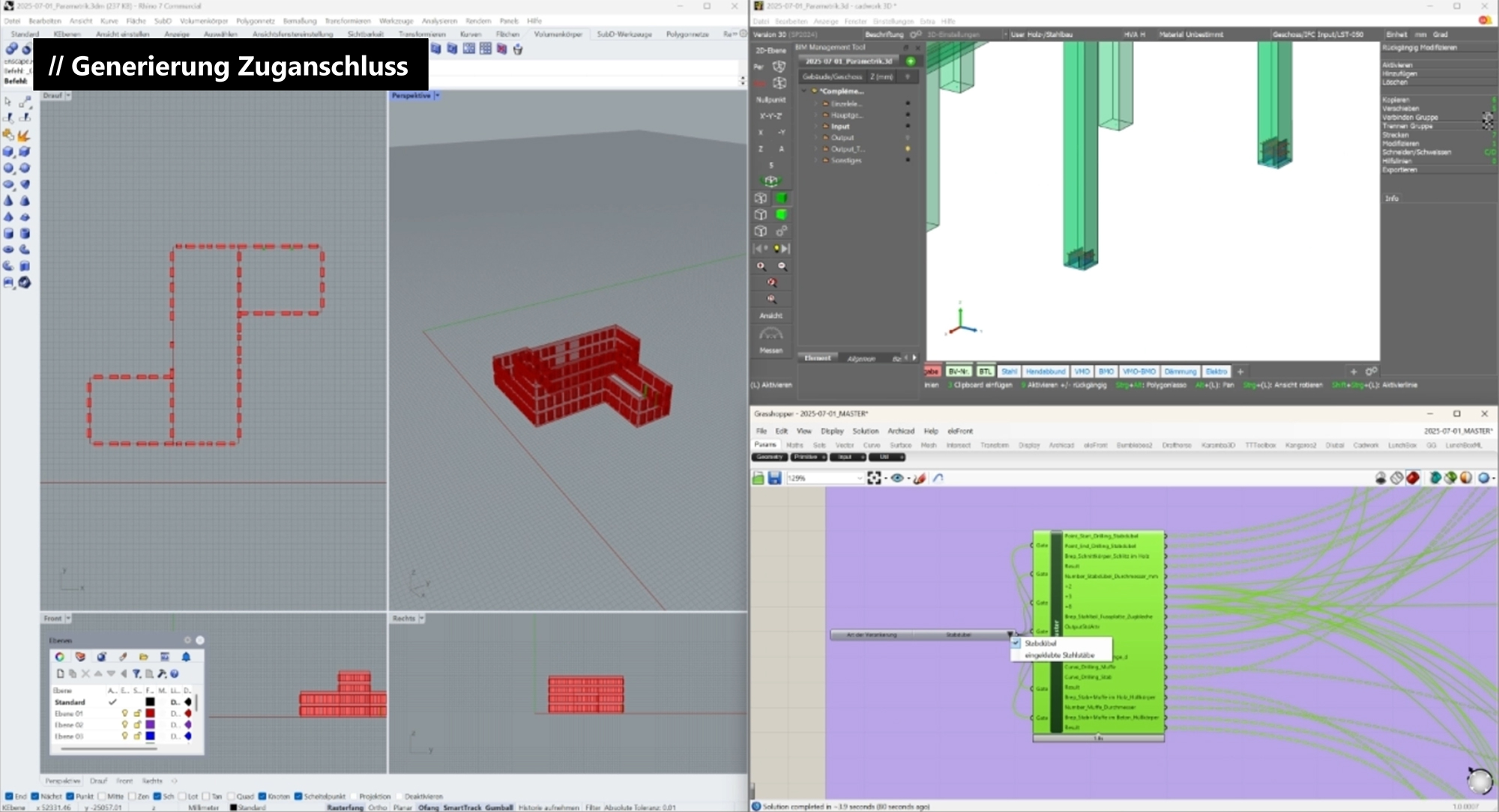The image size is (1499, 812).
Task: Open the Perspektive viewport title dropdown
Action: [437, 96]
